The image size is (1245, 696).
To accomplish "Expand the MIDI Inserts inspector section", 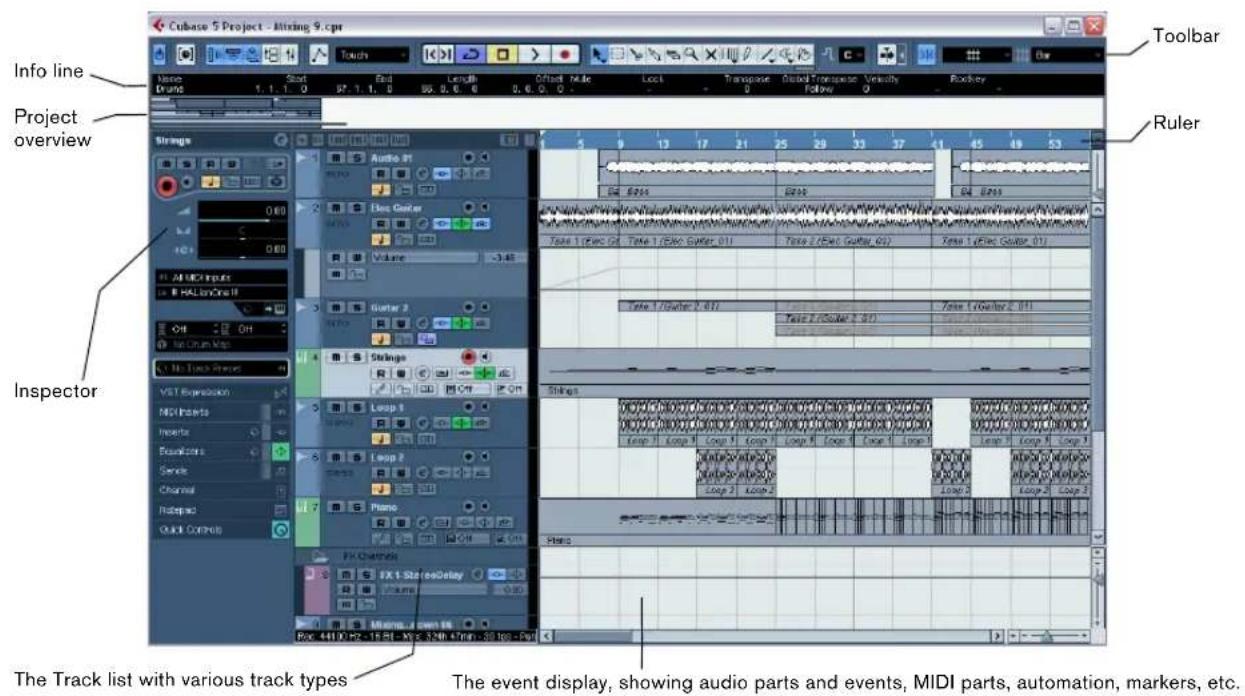I will coord(220,412).
